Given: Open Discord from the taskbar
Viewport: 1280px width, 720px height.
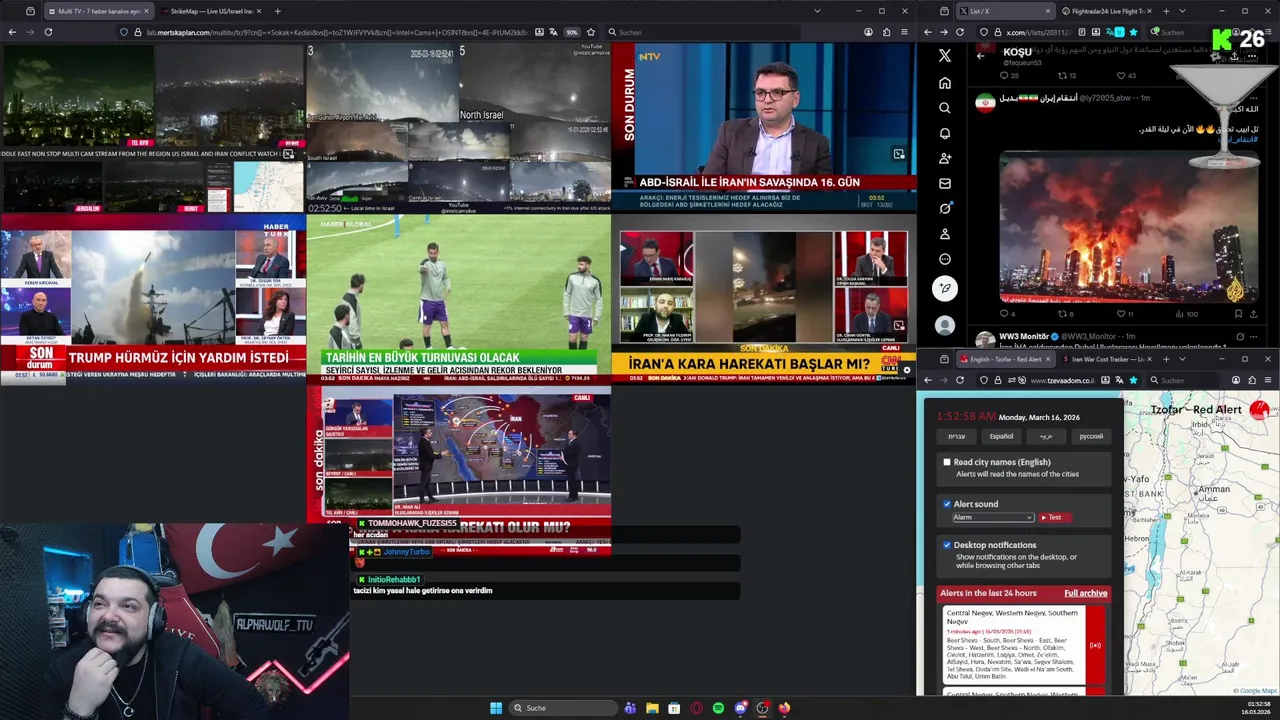Looking at the screenshot, I should click(x=740, y=708).
